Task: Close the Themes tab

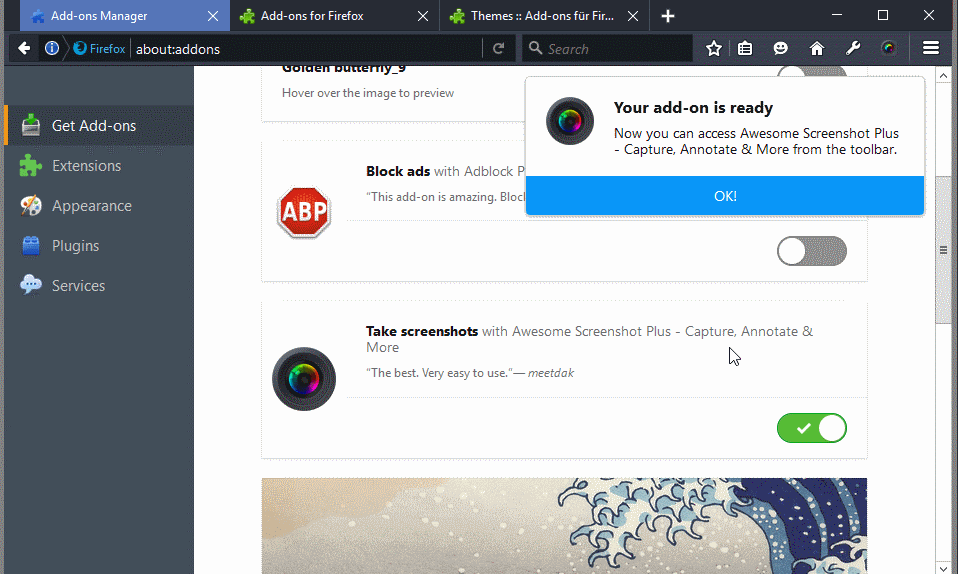Action: 633,16
